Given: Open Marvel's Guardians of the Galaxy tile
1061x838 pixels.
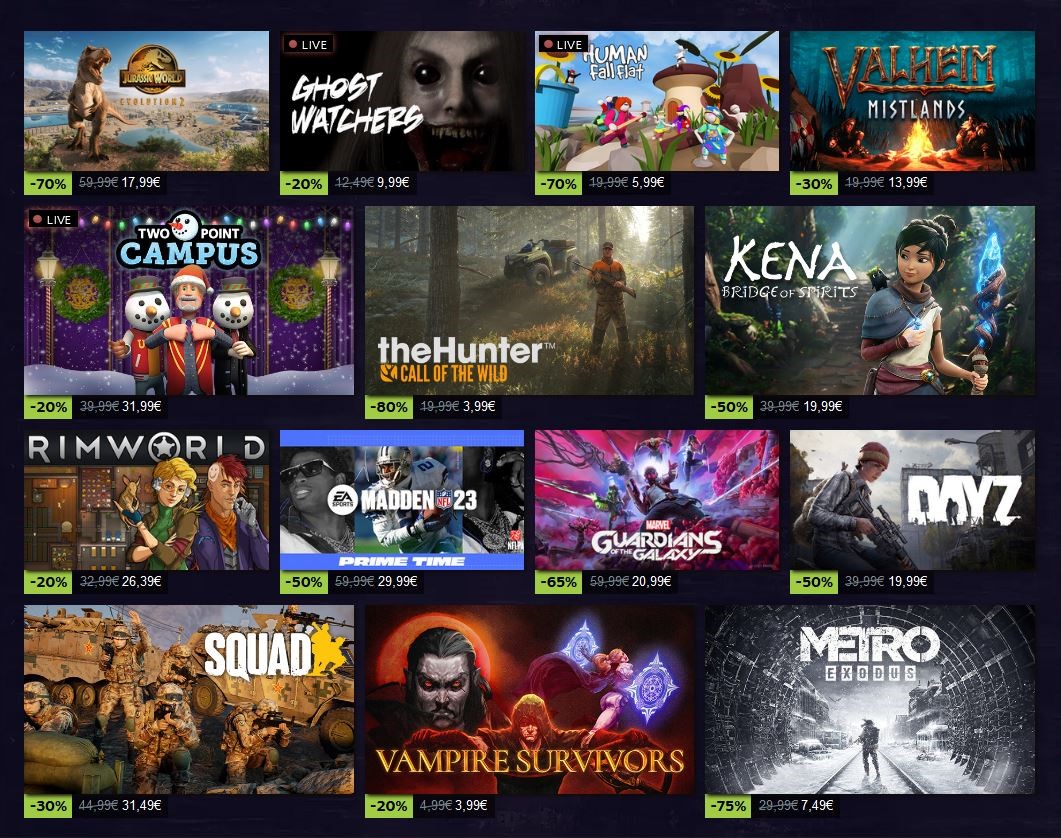Looking at the screenshot, I should click(x=656, y=500).
